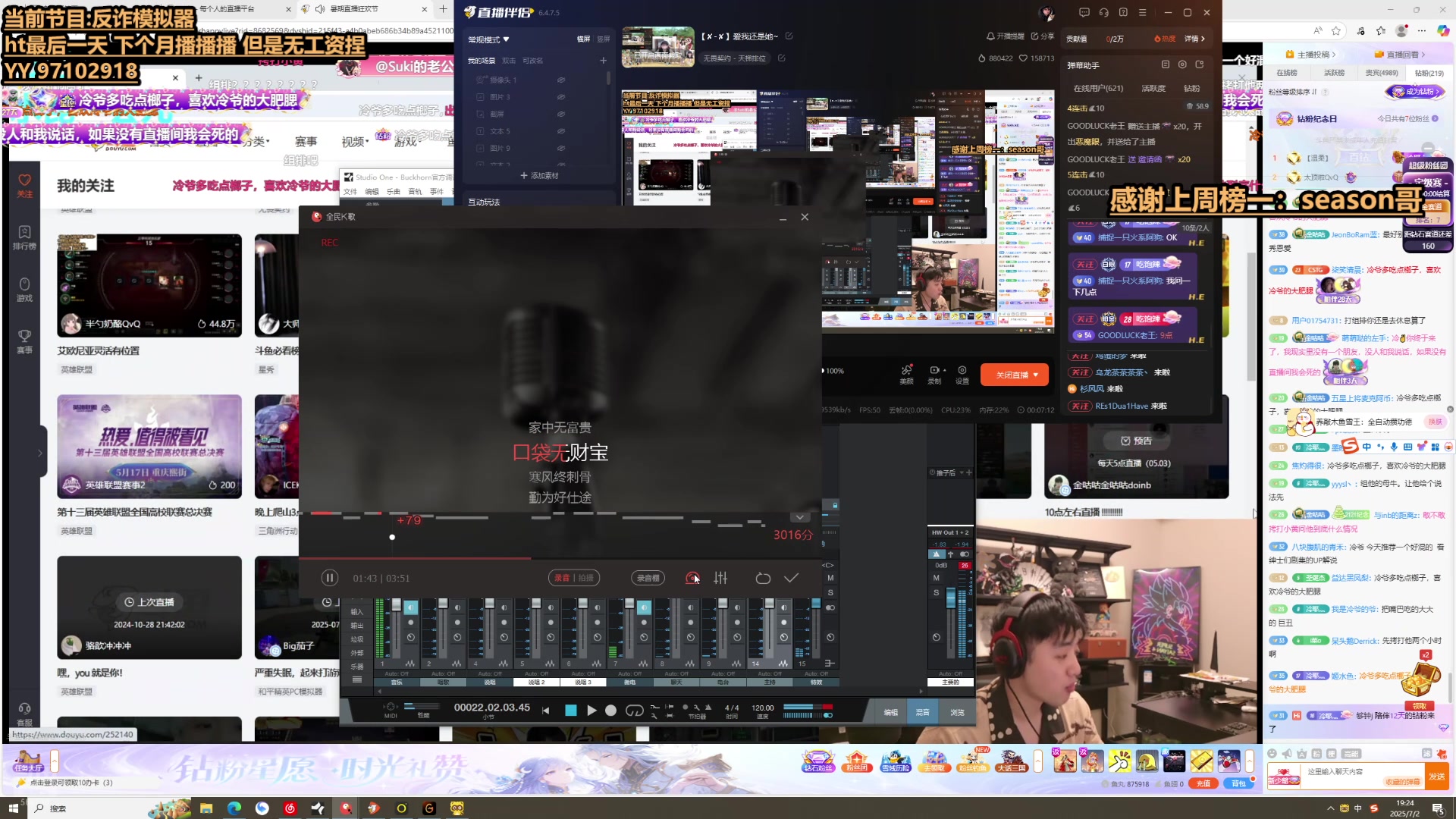
Task: Open 设置 in 直播伴侣 bottom bar
Action: point(962,375)
